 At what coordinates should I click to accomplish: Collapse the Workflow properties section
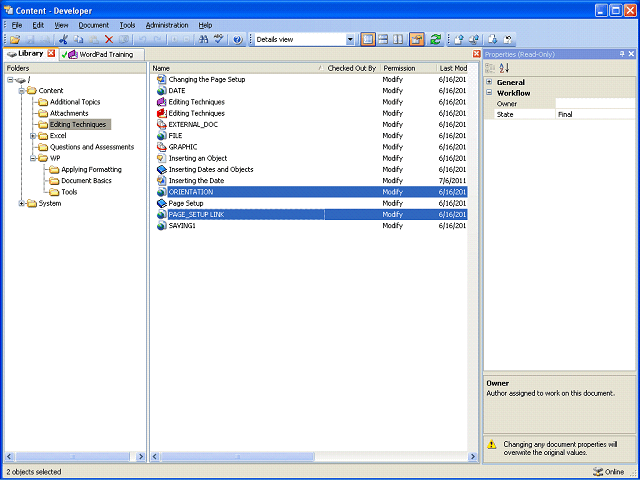[489, 93]
